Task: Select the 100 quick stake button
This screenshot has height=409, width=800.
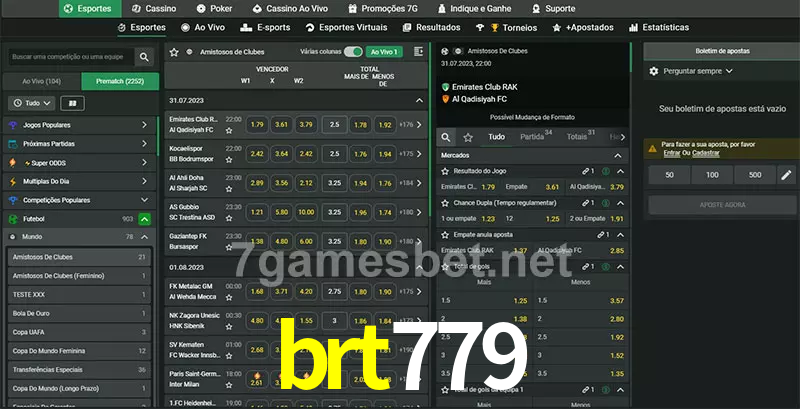Action: (712, 175)
